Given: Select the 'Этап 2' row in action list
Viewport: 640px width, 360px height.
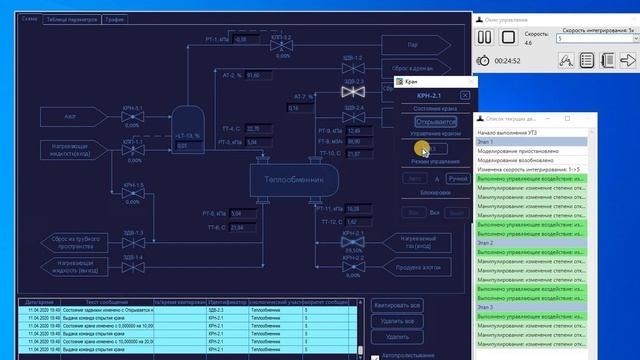Looking at the screenshot, I should (x=531, y=243).
